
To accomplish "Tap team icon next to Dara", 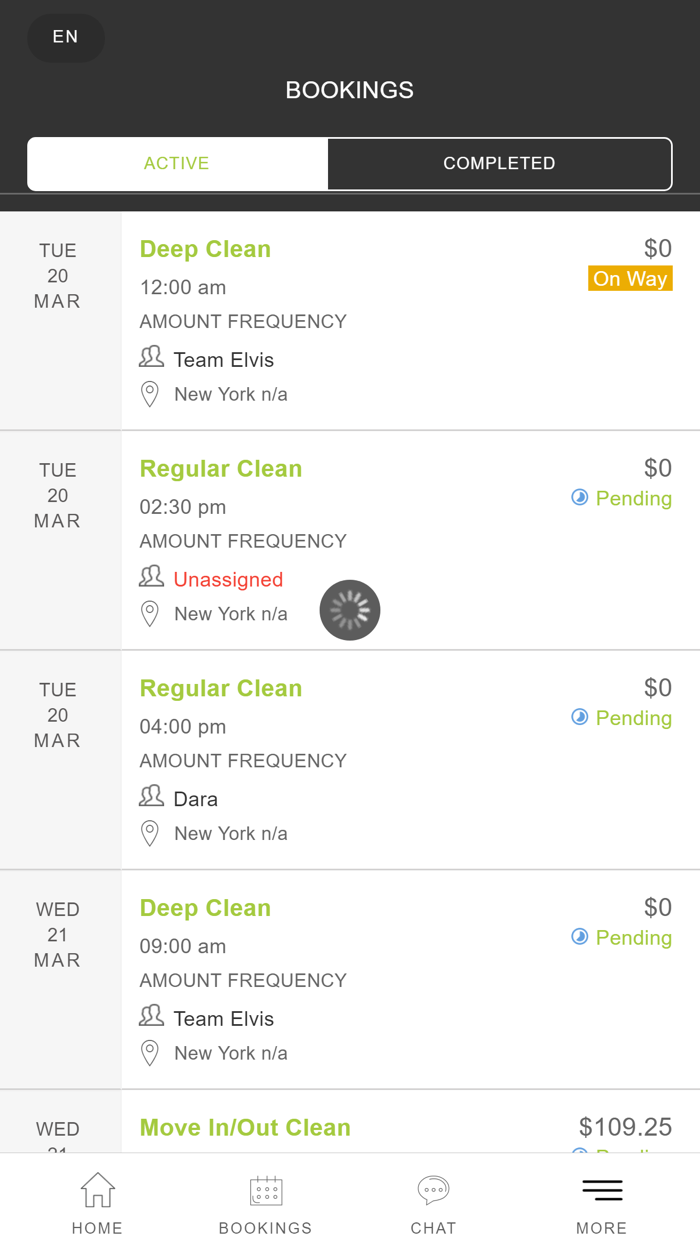I will click(151, 796).
